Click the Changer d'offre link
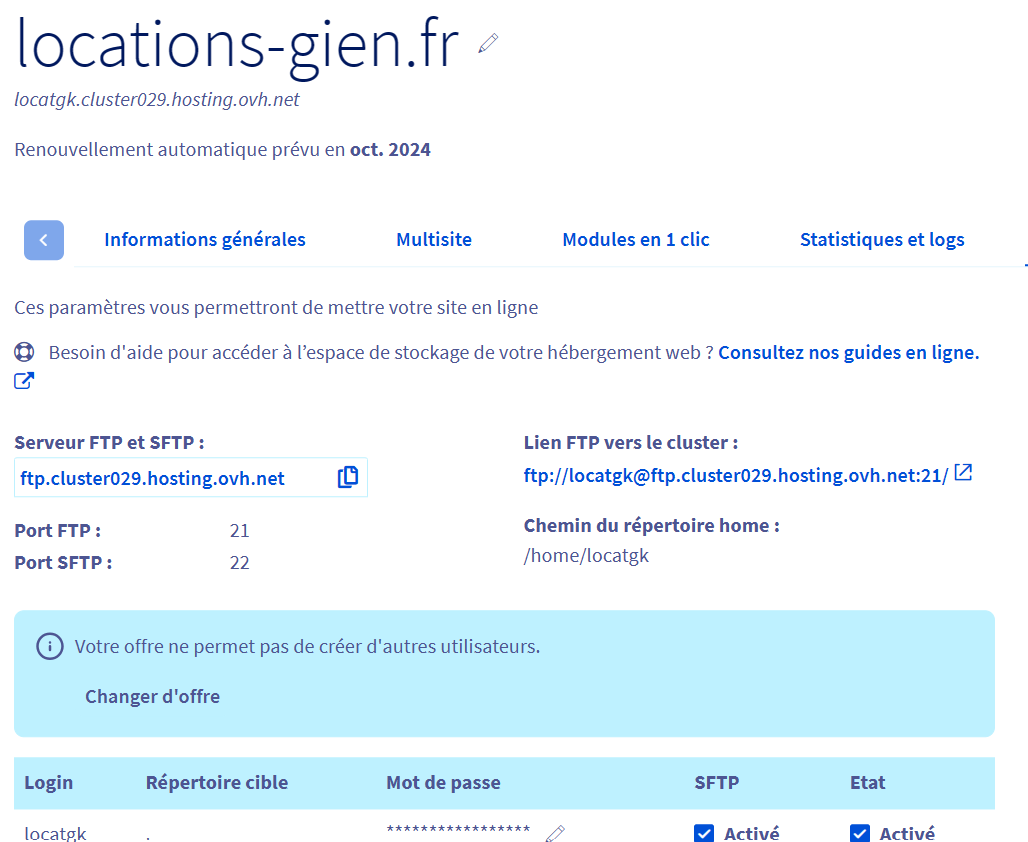Image resolution: width=1028 pixels, height=842 pixels. (x=153, y=696)
